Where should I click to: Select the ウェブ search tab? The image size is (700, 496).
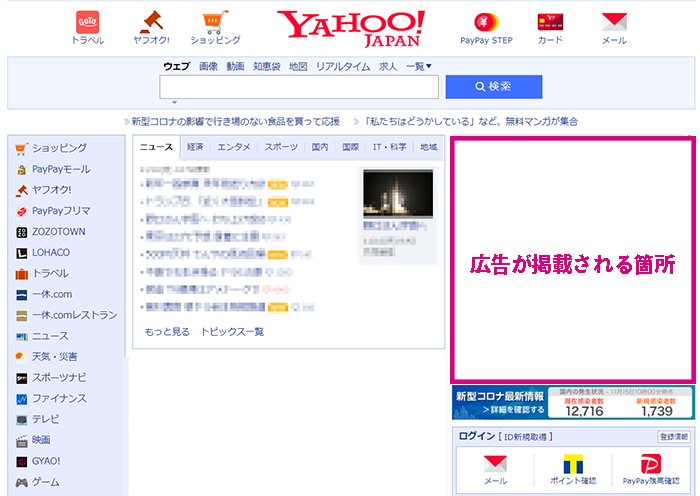point(176,67)
